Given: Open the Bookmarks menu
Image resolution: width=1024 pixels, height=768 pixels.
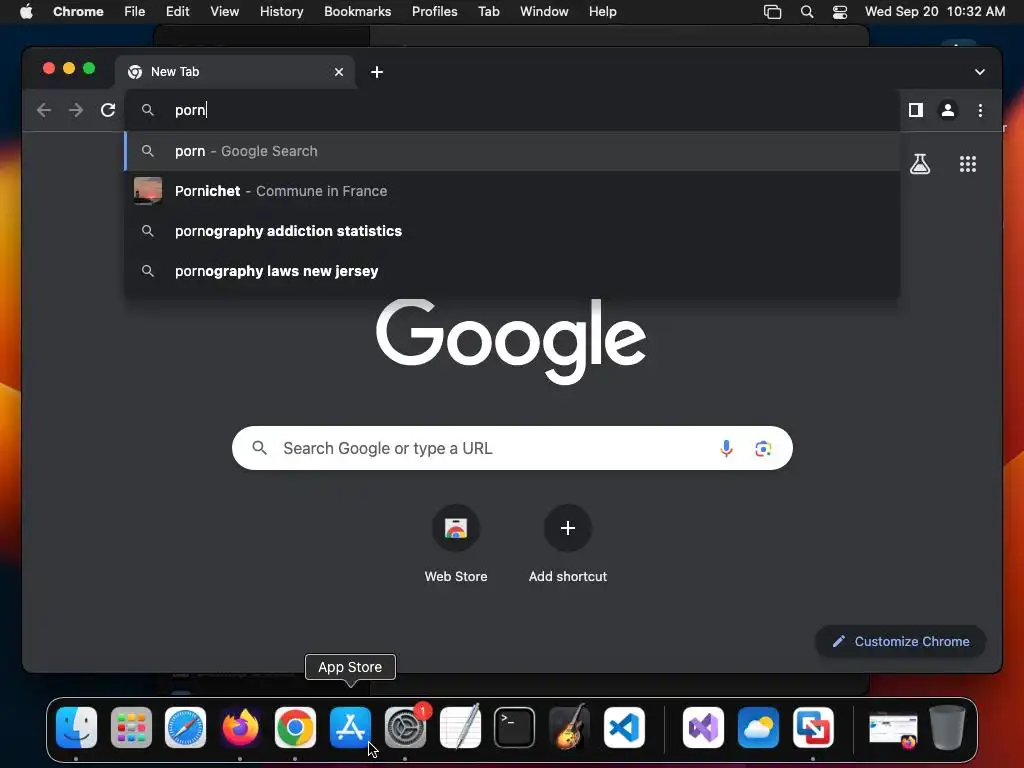Looking at the screenshot, I should [x=357, y=12].
